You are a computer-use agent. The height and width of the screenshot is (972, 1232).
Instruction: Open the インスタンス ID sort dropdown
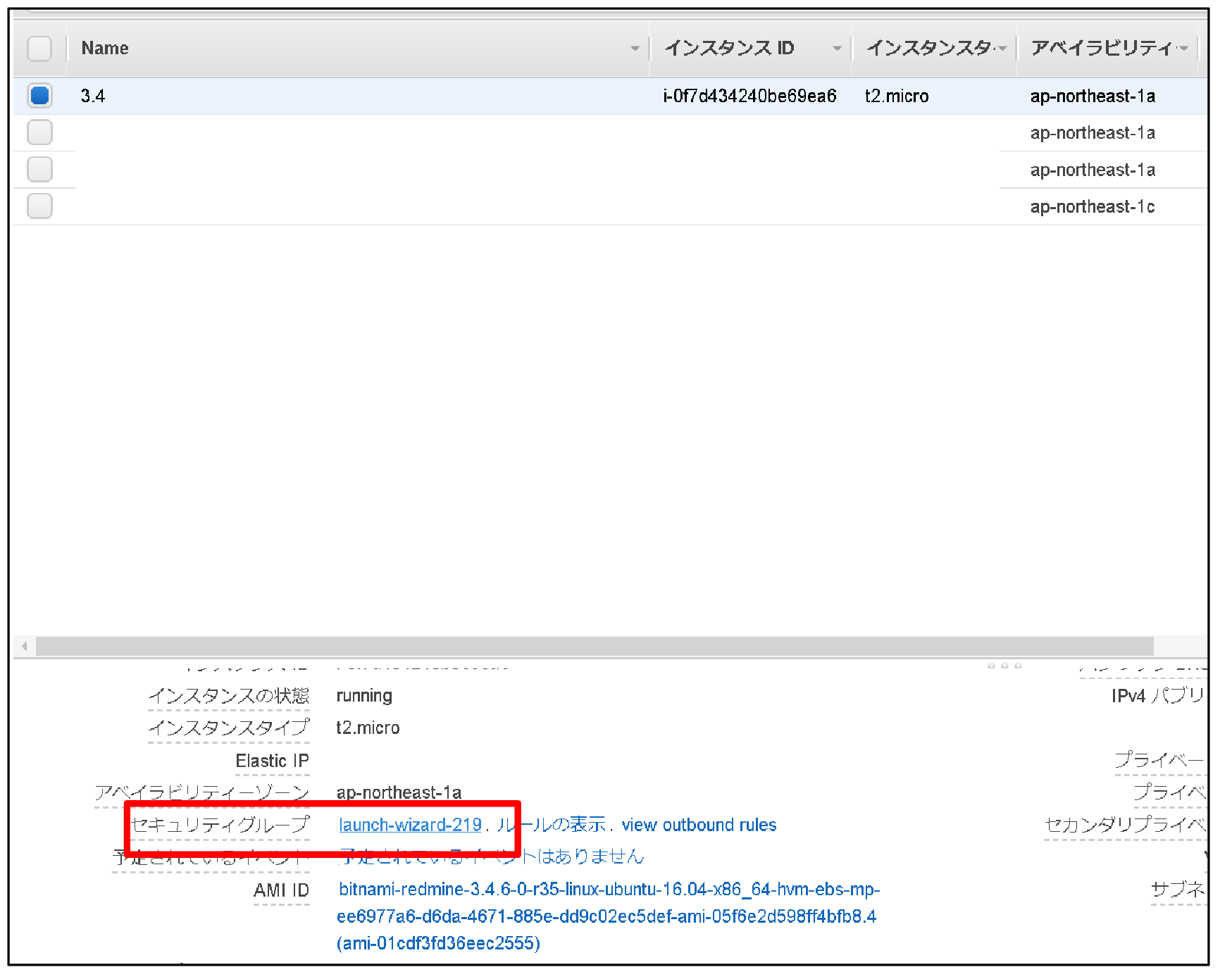(x=838, y=49)
